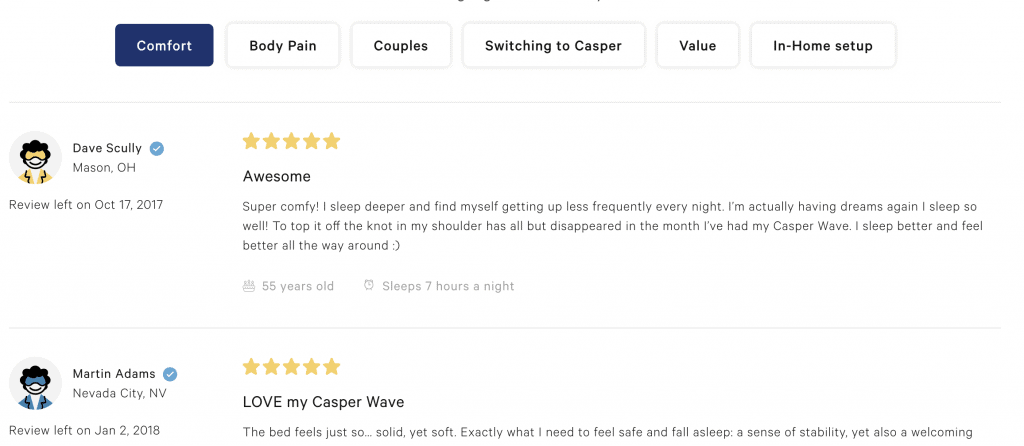Click the birthday cake age icon

click(x=249, y=286)
